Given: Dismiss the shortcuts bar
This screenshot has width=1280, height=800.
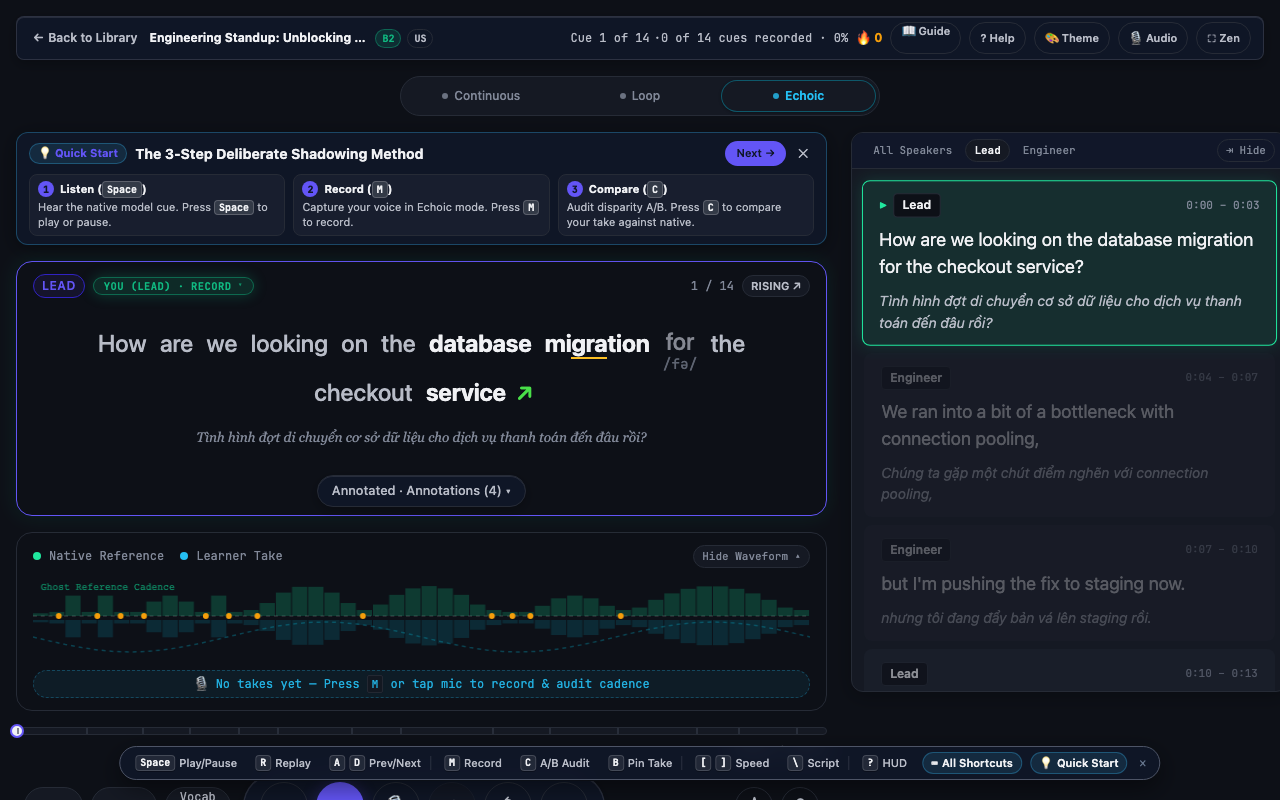Looking at the screenshot, I should [x=1143, y=763].
